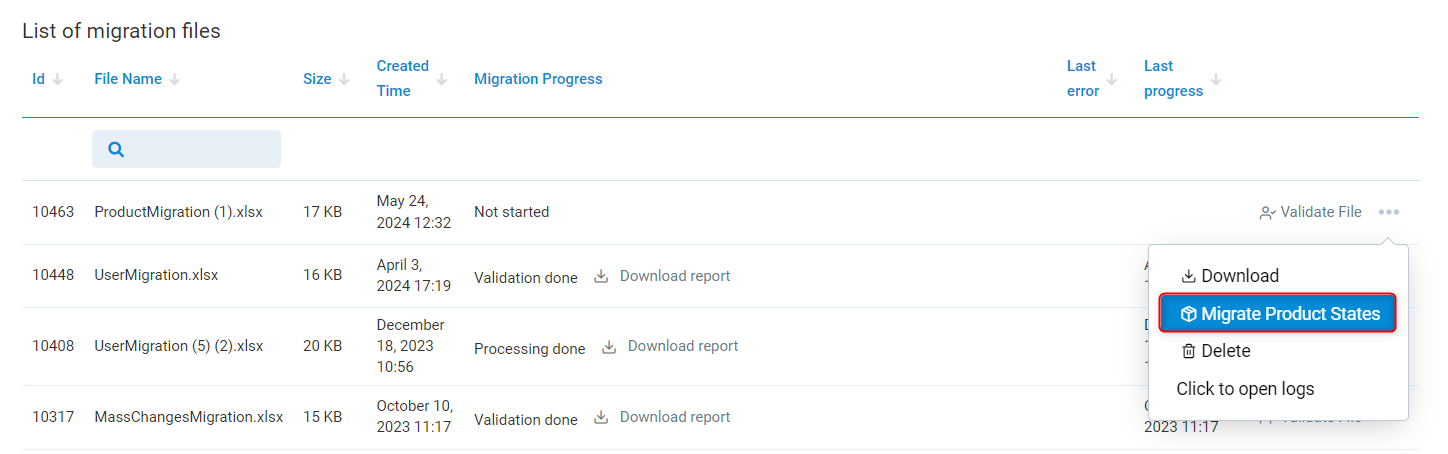Screen dimensions: 1448x454
Task: Click the Id column sort arrow
Action: [x=57, y=80]
